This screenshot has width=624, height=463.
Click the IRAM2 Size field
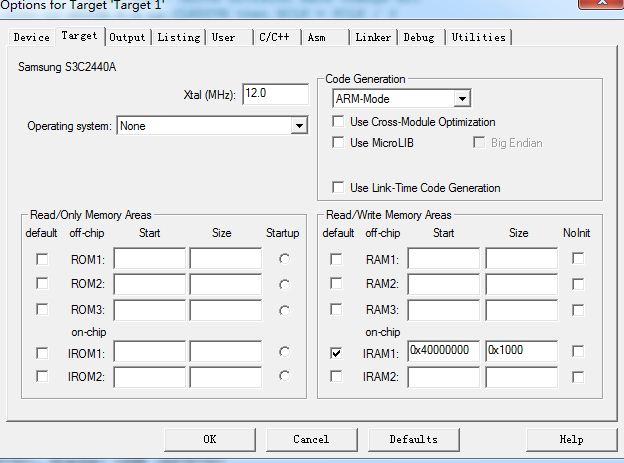point(521,377)
